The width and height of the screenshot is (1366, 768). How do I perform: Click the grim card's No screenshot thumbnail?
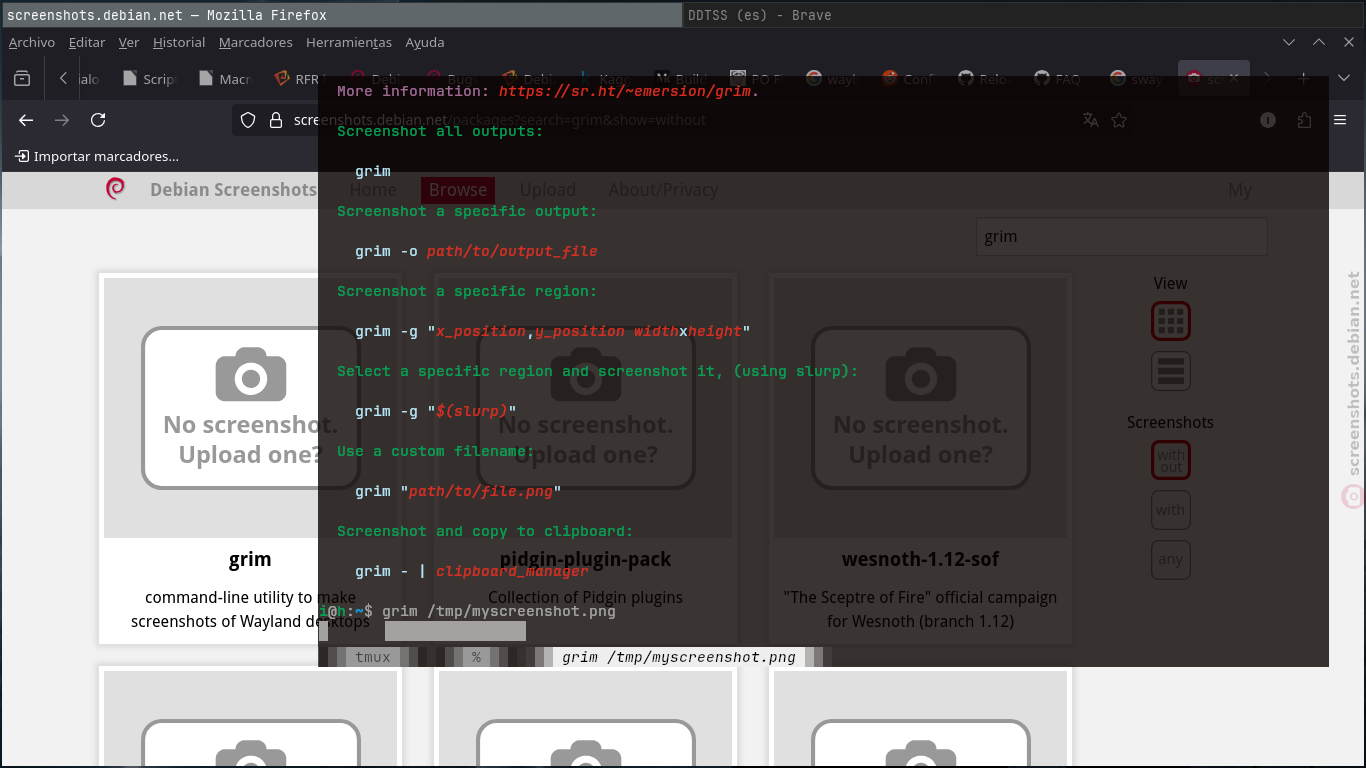(250, 408)
